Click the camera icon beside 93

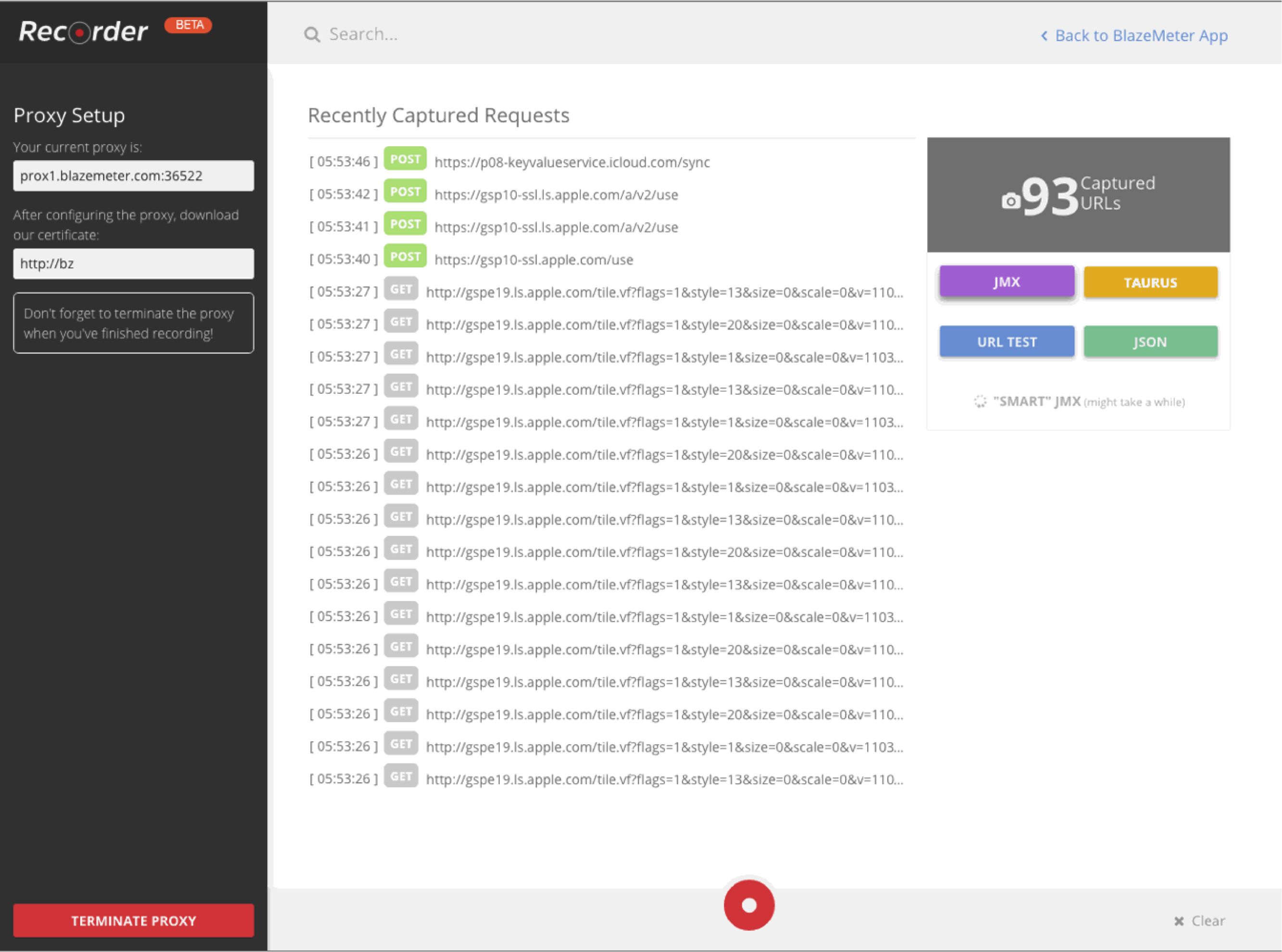click(1010, 200)
